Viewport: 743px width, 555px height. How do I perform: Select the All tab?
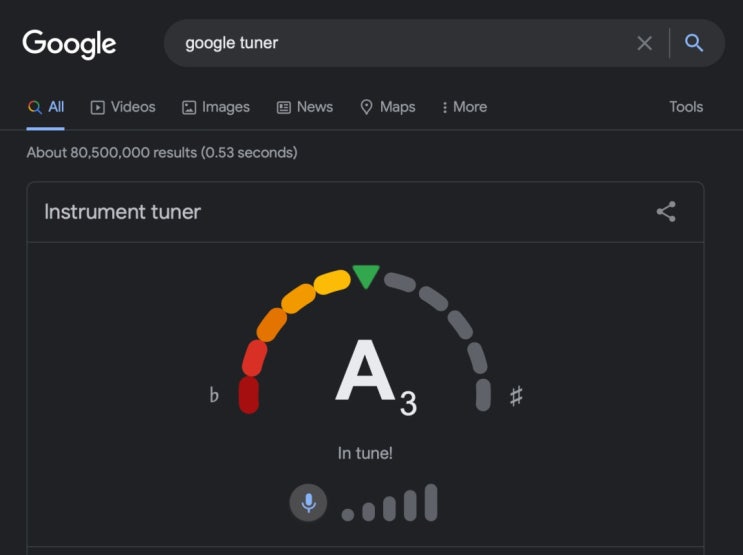pos(45,107)
